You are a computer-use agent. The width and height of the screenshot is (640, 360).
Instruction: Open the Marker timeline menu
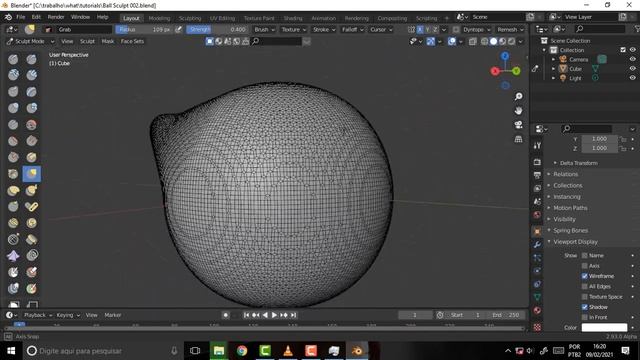pos(113,315)
